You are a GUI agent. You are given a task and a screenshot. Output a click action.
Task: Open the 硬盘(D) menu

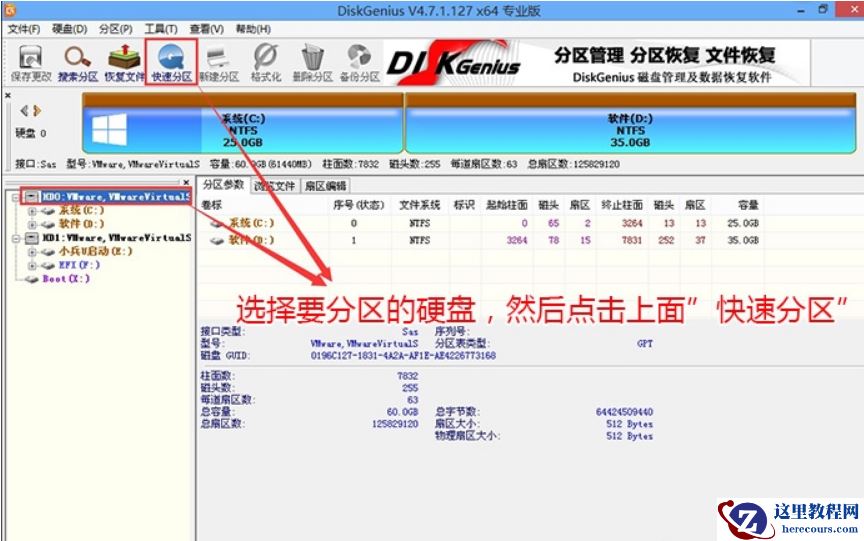pos(69,29)
